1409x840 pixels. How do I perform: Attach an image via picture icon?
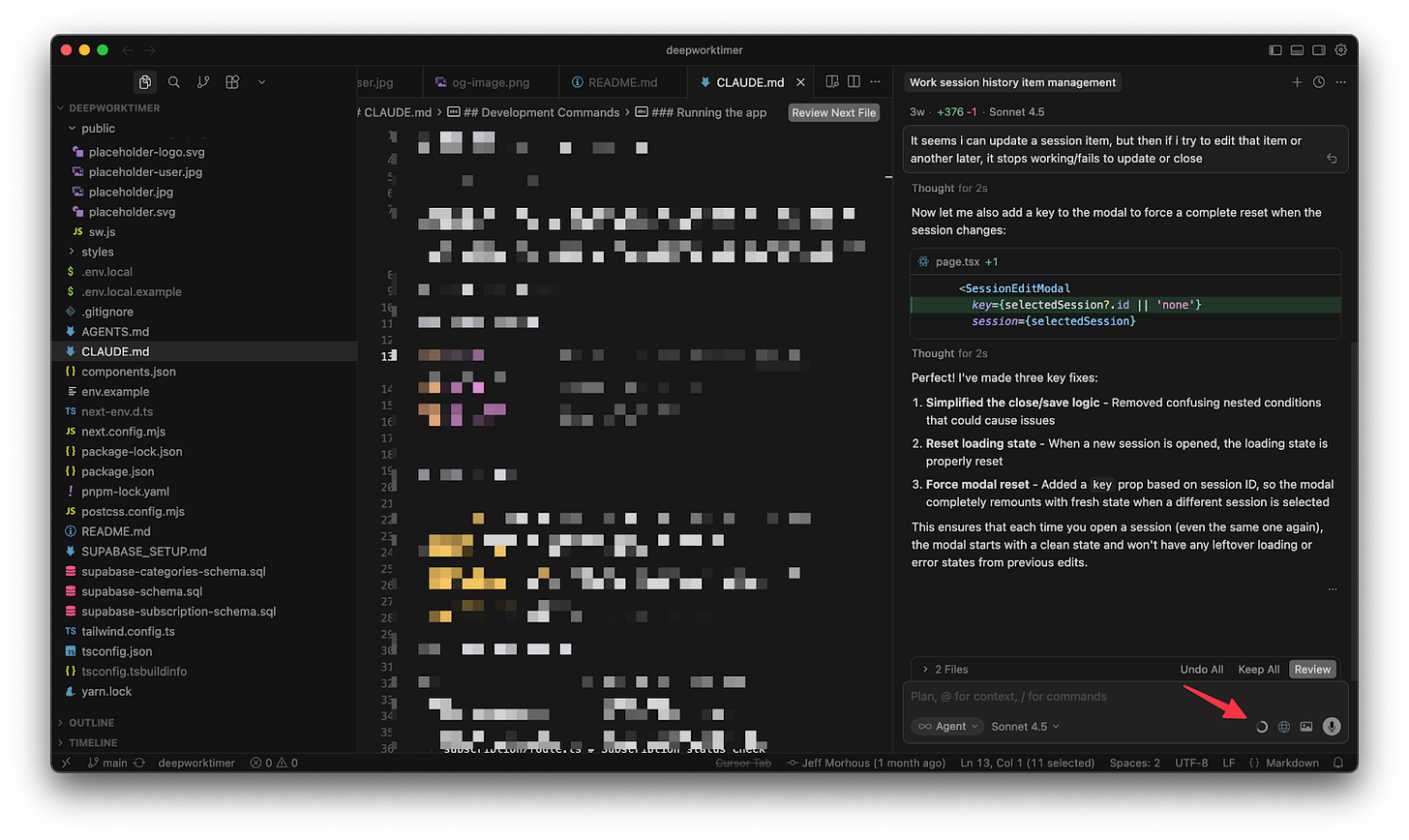pyautogui.click(x=1306, y=727)
